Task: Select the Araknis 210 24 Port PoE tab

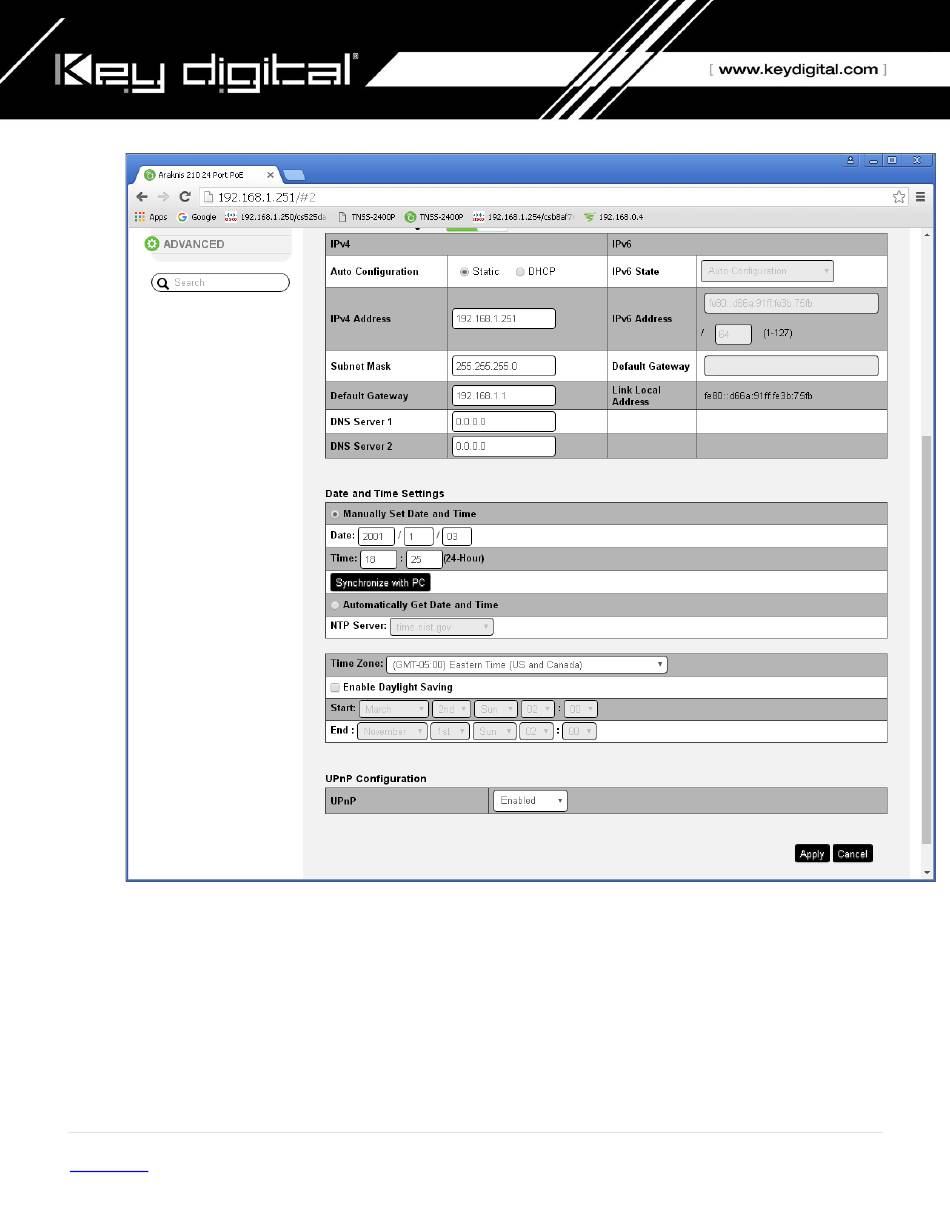Action: point(205,174)
